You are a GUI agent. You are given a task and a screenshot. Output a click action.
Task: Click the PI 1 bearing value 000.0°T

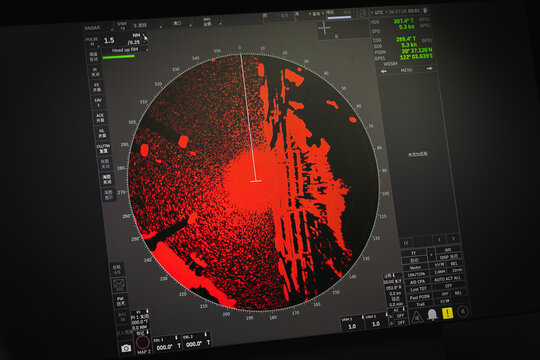point(139,322)
